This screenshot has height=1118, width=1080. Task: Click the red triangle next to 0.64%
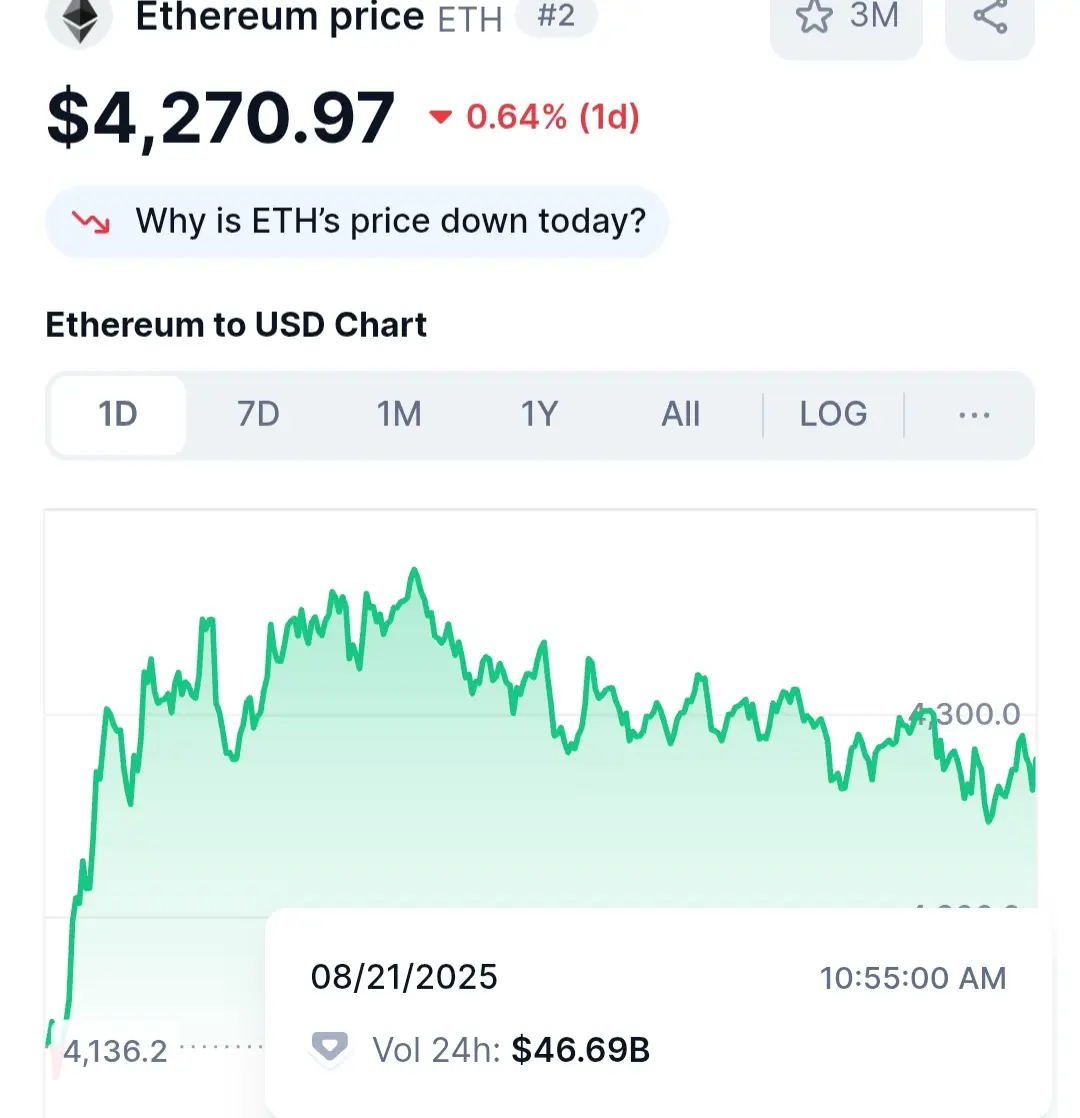[440, 116]
